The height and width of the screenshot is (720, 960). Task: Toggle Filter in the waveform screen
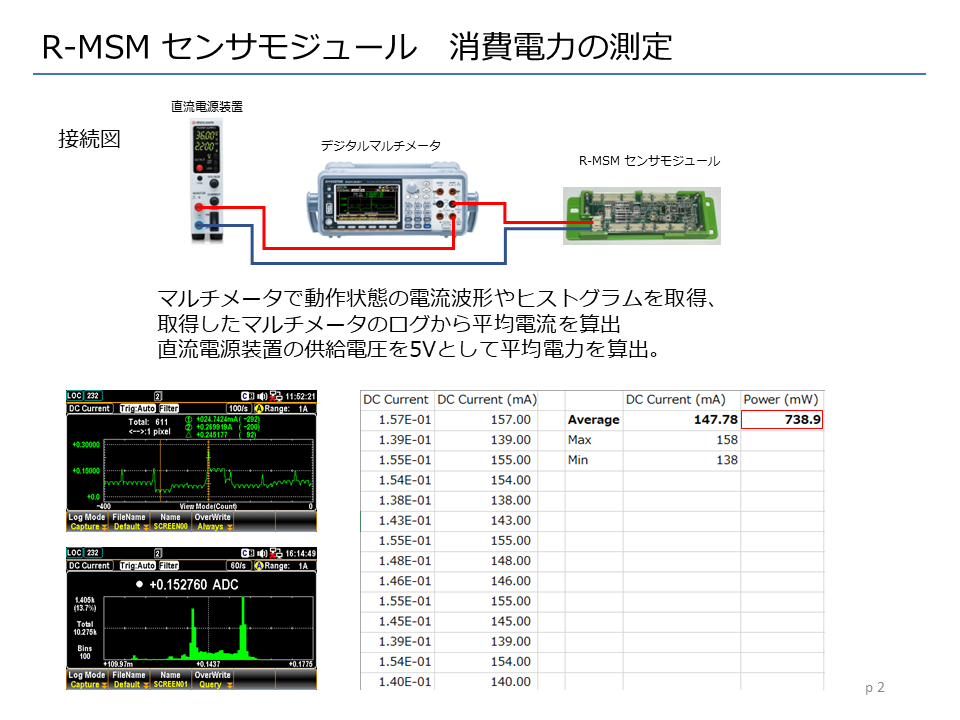169,409
